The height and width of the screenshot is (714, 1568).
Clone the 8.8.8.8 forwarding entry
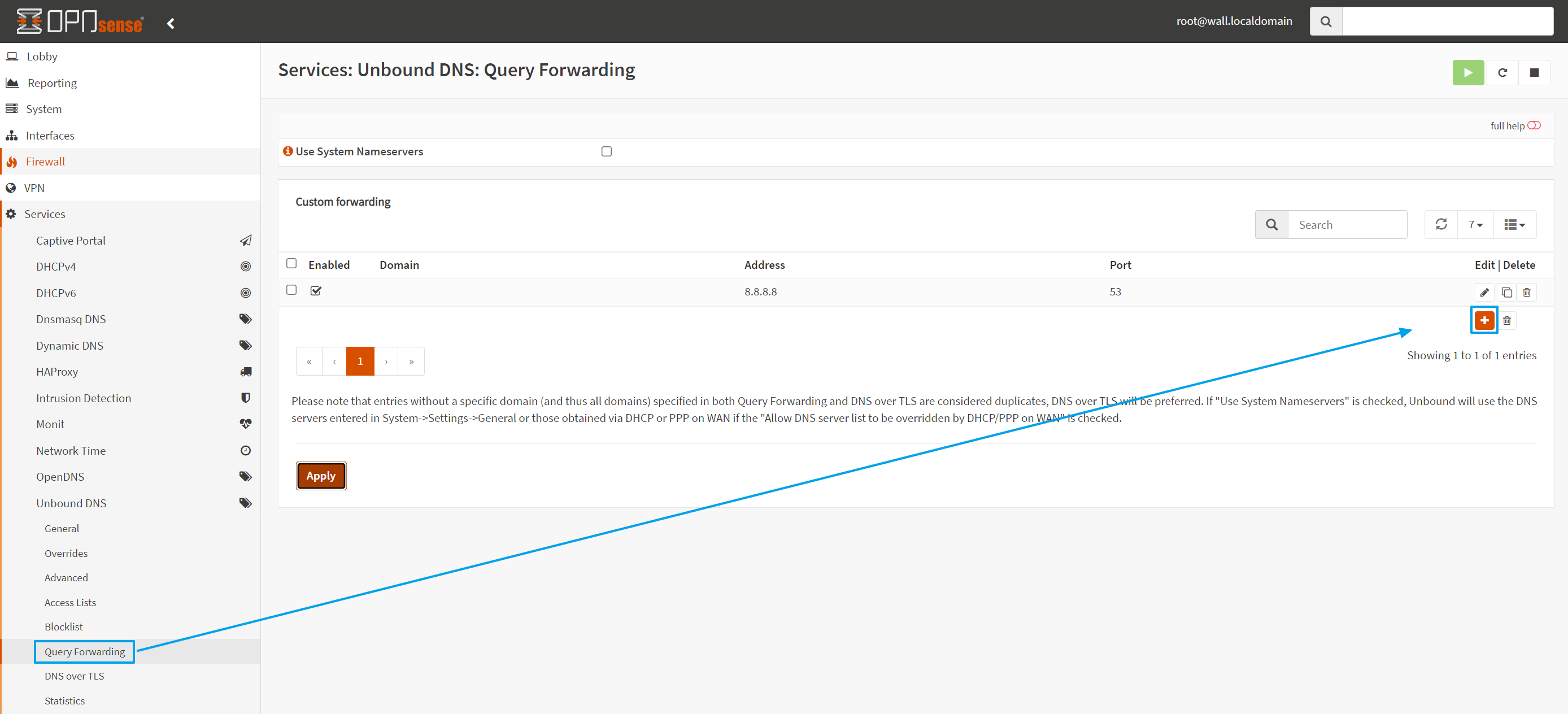pyautogui.click(x=1506, y=292)
